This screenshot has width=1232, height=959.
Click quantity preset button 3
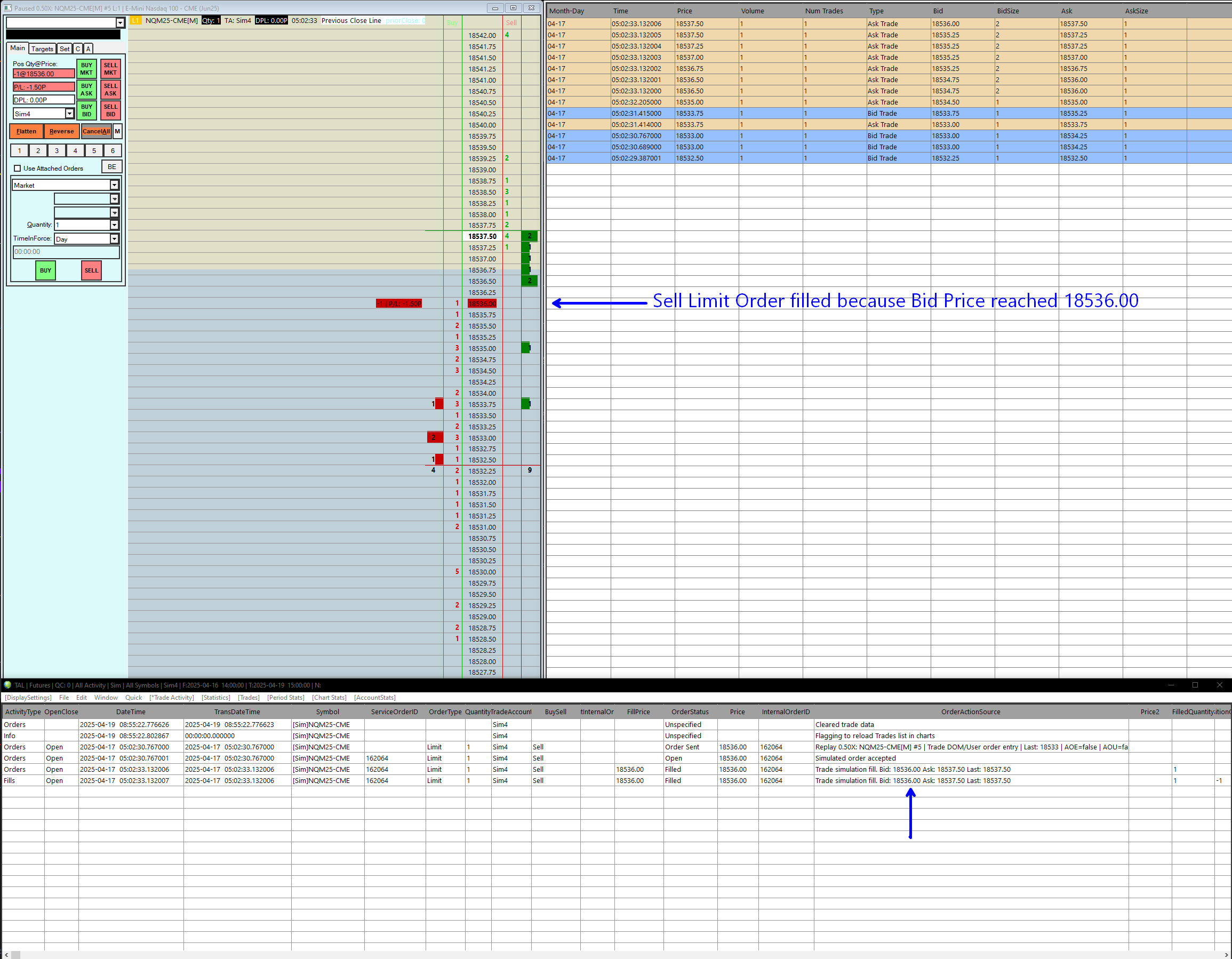click(x=57, y=150)
